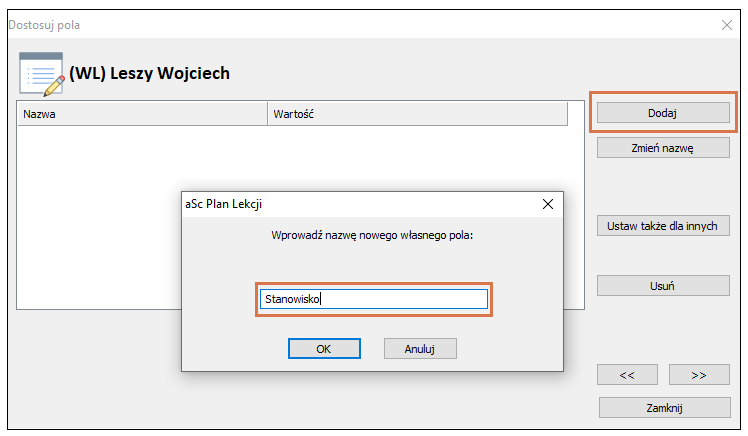Click the Wprowadź nazwę nowego własnego pola label
This screenshot has height=436, width=748.
tap(372, 235)
